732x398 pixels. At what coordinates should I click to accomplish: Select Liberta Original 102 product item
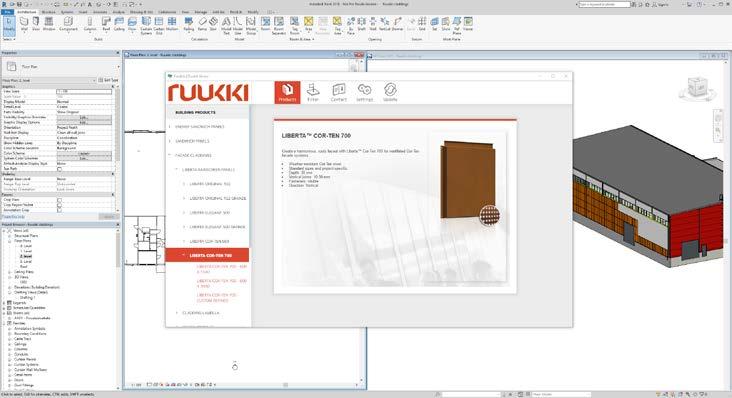click(210, 184)
